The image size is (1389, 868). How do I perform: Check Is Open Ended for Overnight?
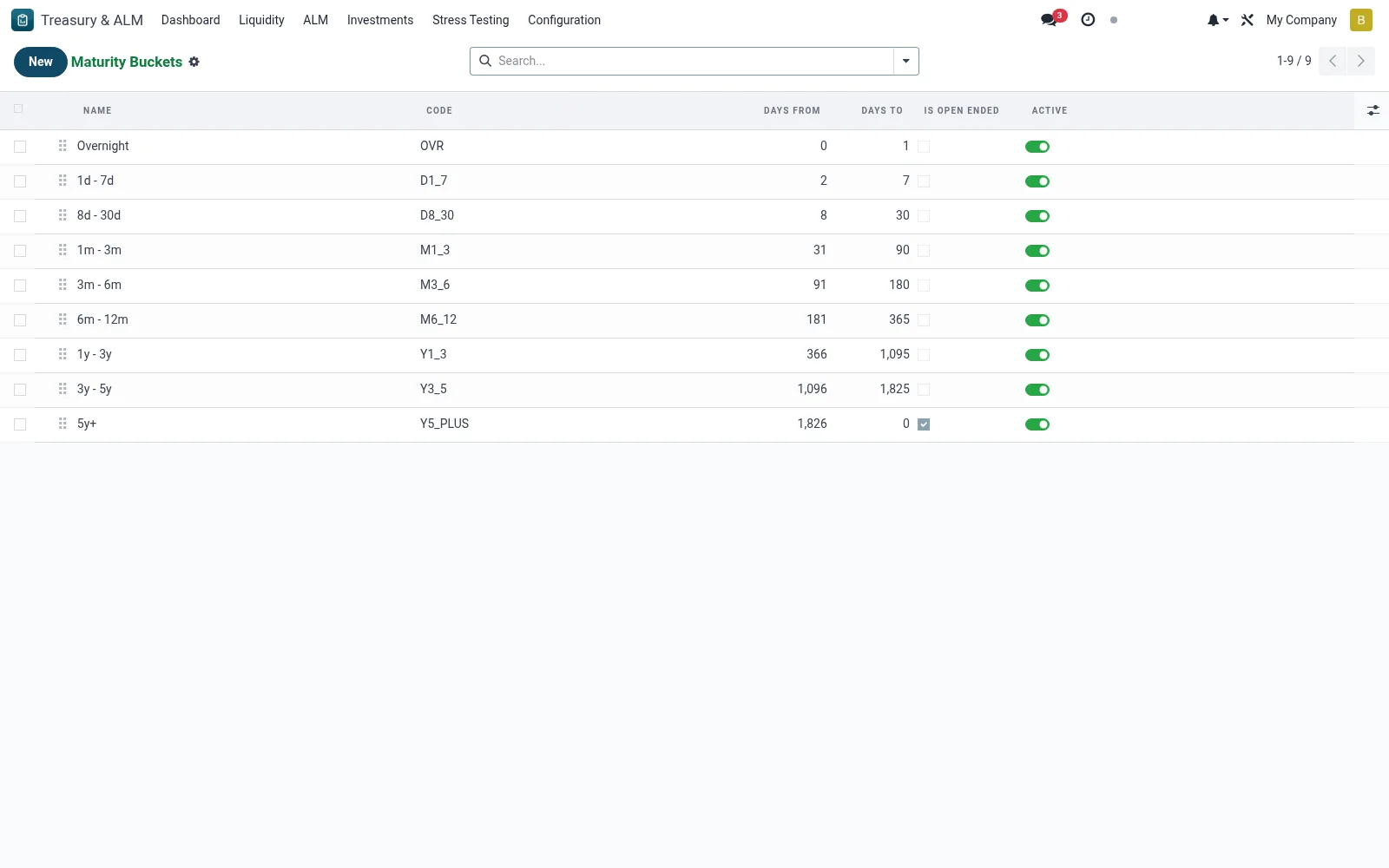pos(924,147)
